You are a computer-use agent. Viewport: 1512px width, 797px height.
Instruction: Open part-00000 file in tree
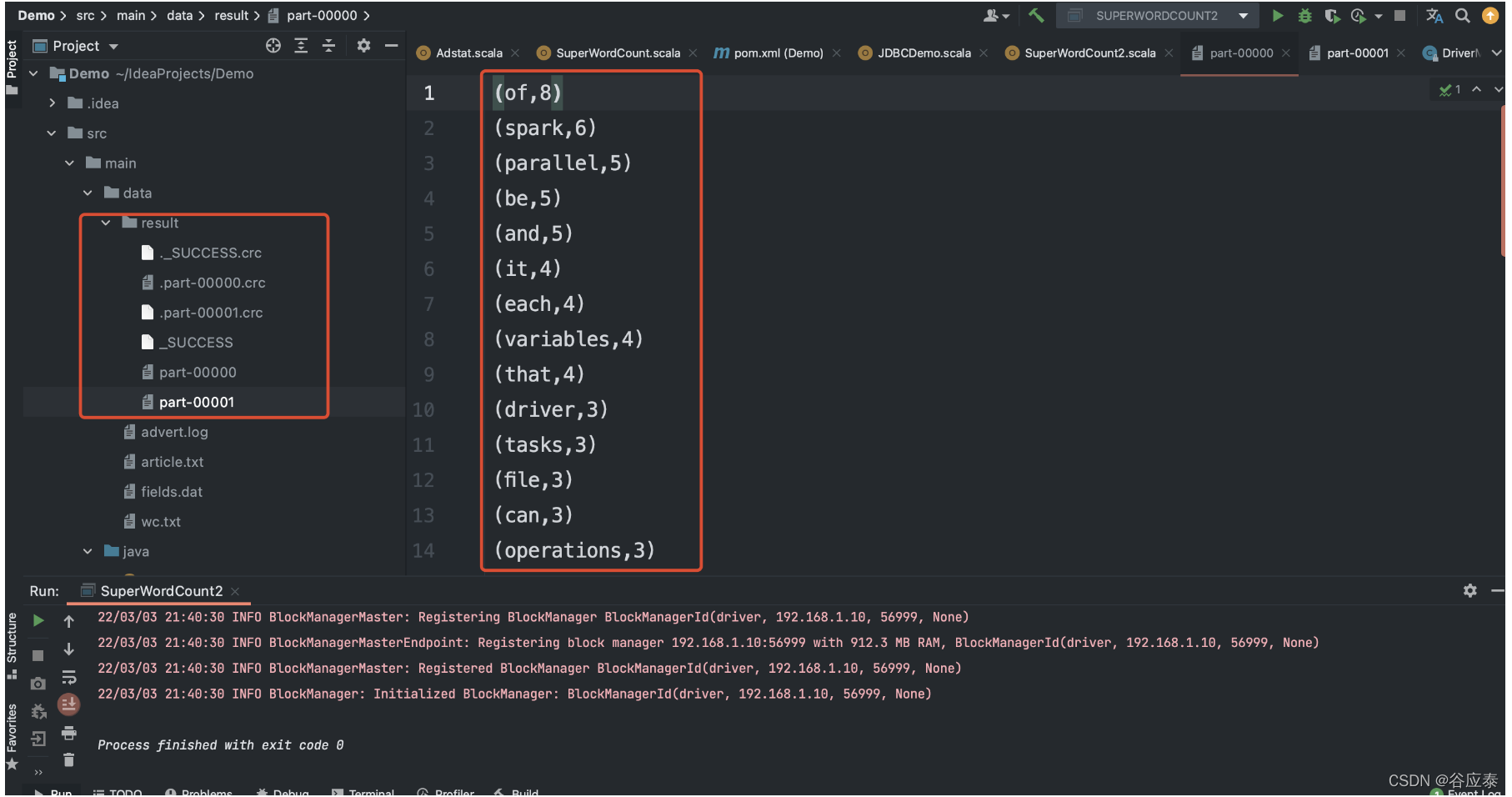[x=198, y=372]
